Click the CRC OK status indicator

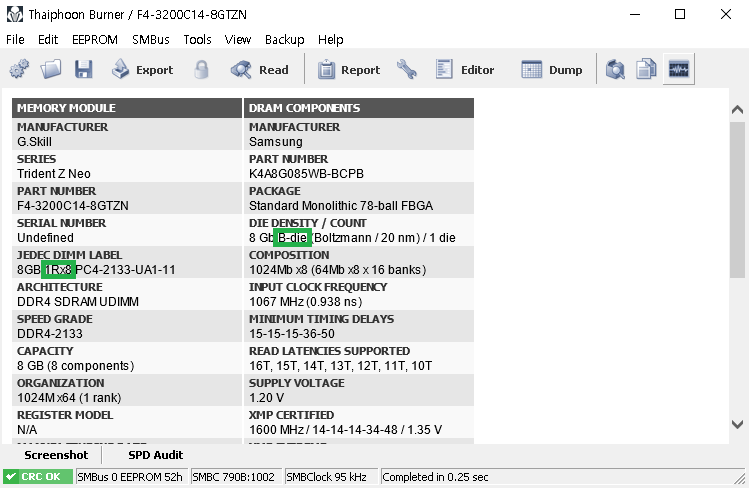pos(38,477)
